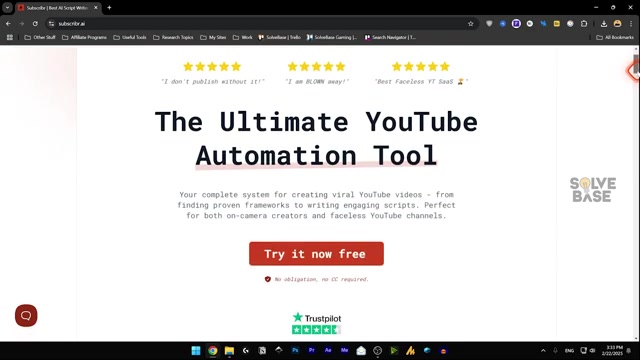The width and height of the screenshot is (640, 360).
Task: Click "No obligation, no CC required." text
Action: pos(321,279)
